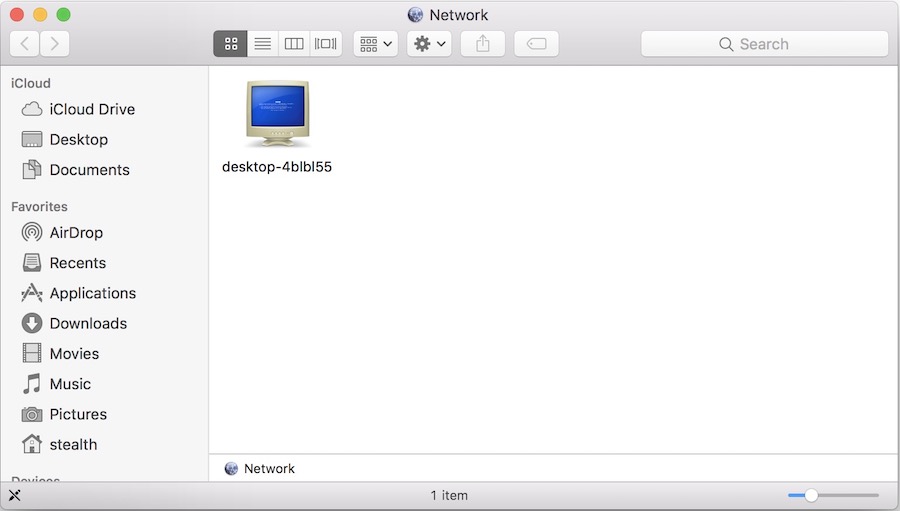Click the path bar globe icon
This screenshot has height=511, width=900.
[231, 469]
